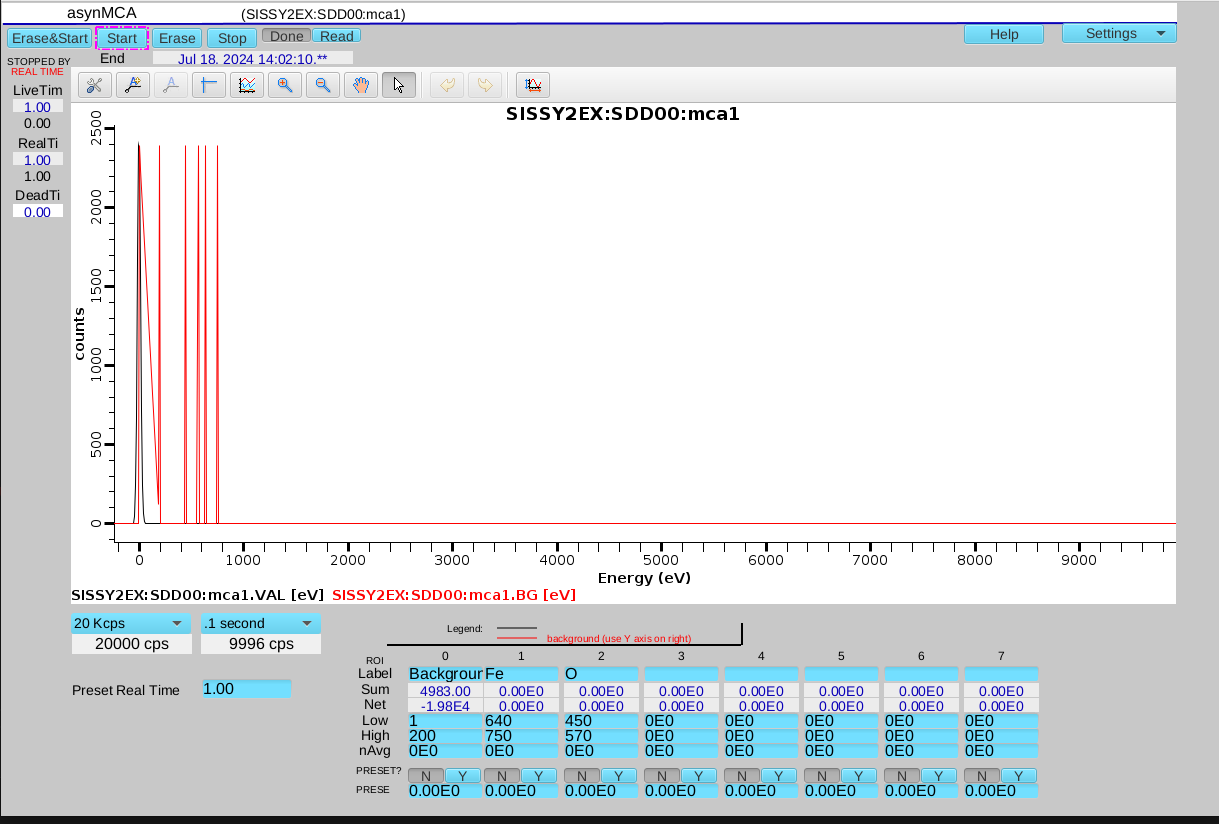This screenshot has height=824, width=1219.
Task: Click the add annotation toolbar icon
Action: (x=132, y=85)
